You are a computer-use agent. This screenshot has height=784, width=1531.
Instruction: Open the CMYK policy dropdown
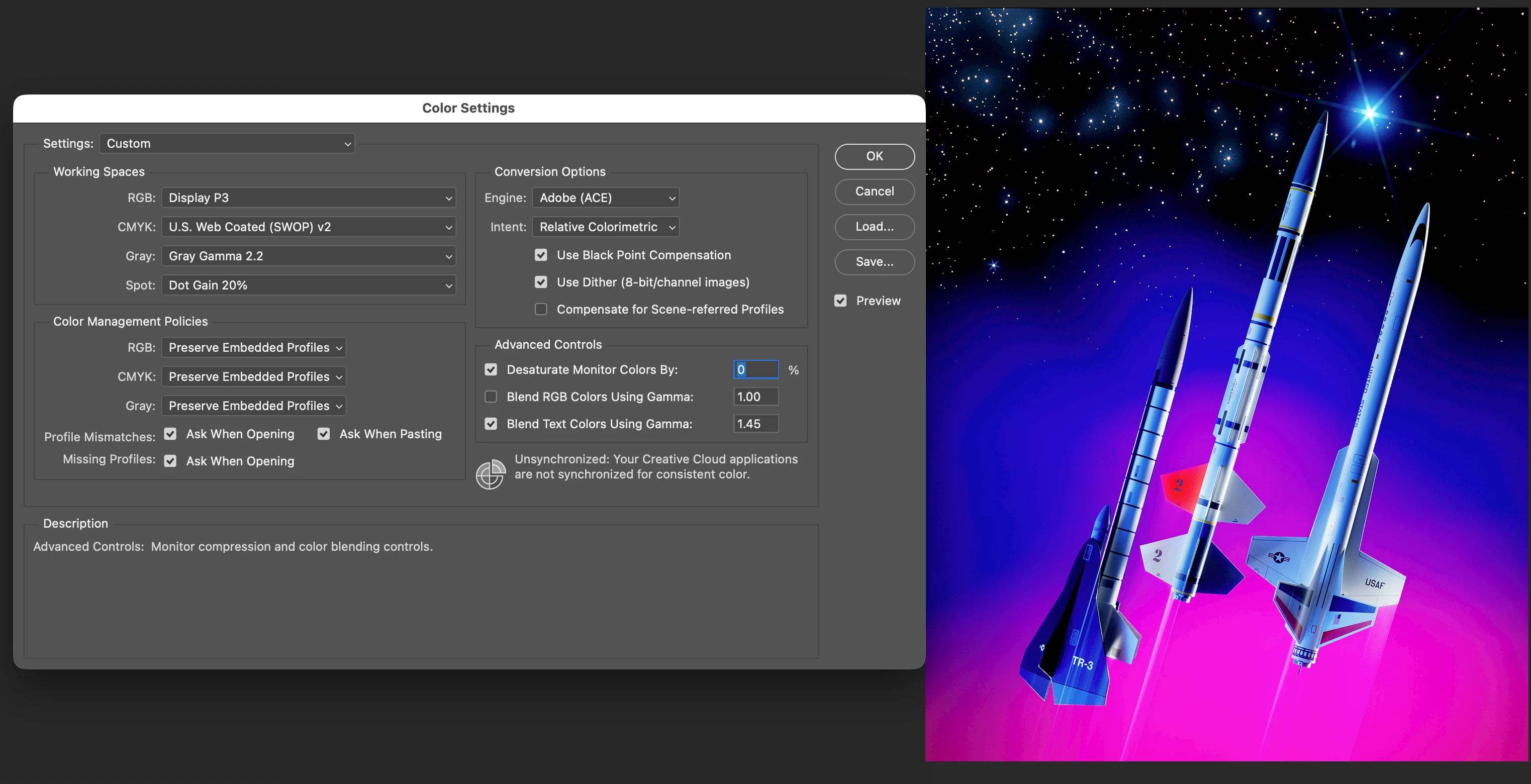pos(254,377)
